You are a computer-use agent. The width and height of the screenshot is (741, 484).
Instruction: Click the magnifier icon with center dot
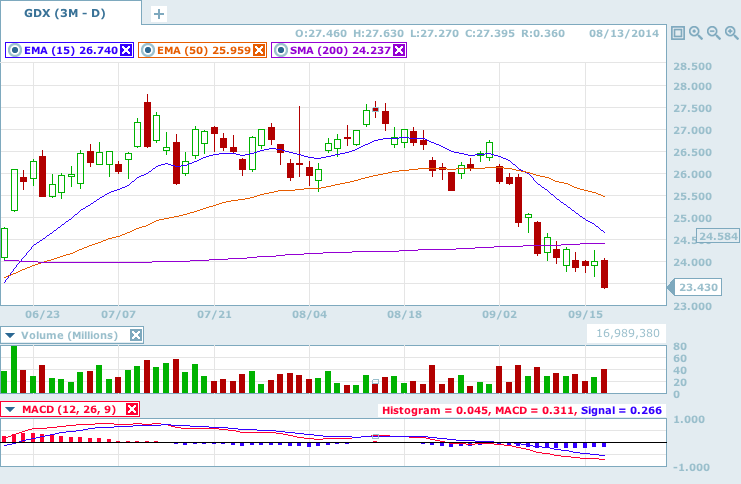tap(696, 33)
